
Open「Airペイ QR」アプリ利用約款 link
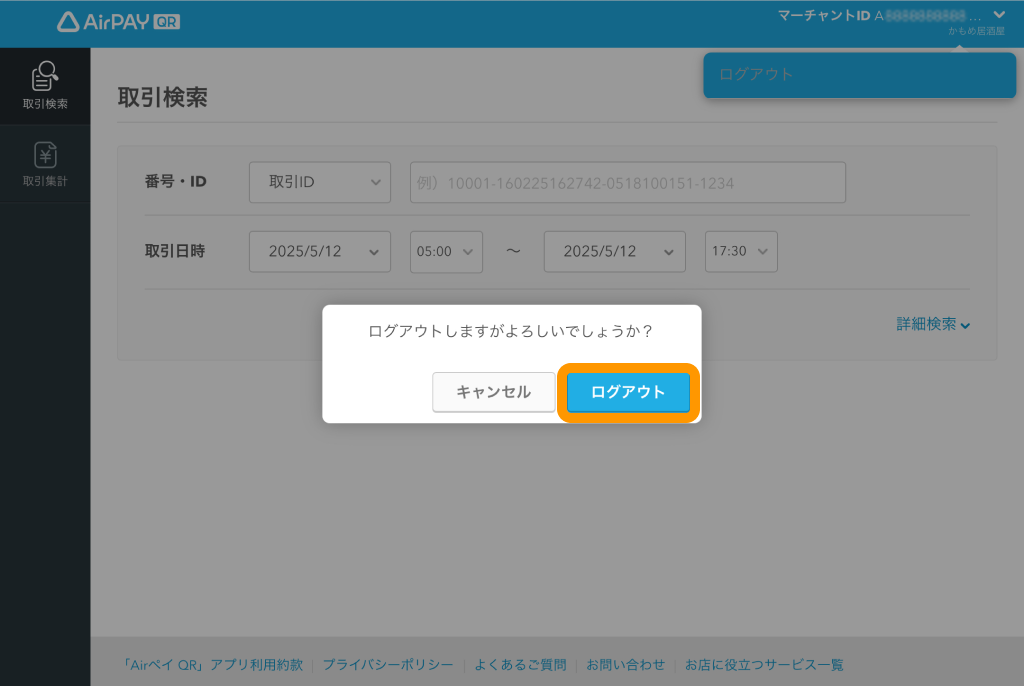211,665
